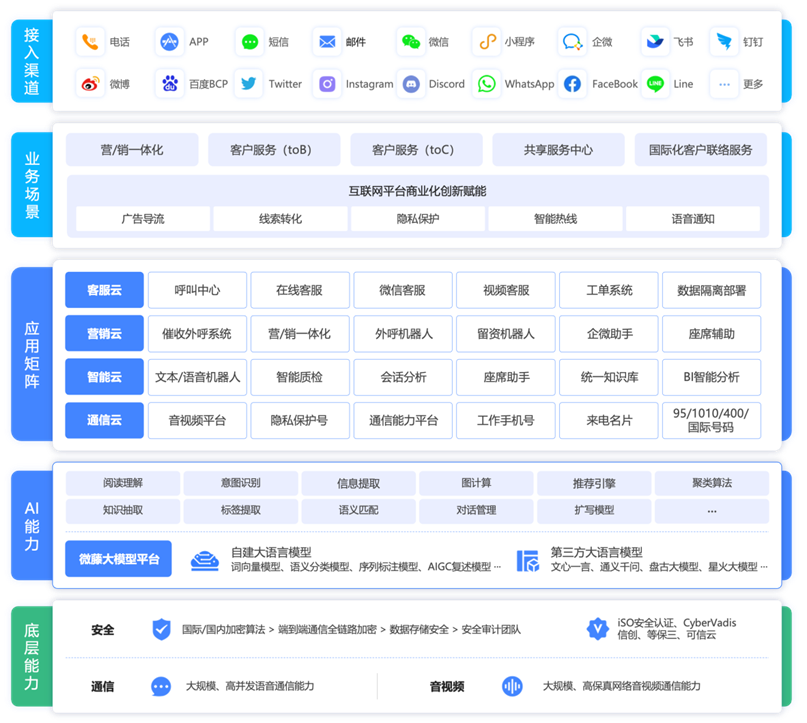Select the 营/销一体化 scenario box
Viewport: 807px width, 723px height.
tap(132, 150)
